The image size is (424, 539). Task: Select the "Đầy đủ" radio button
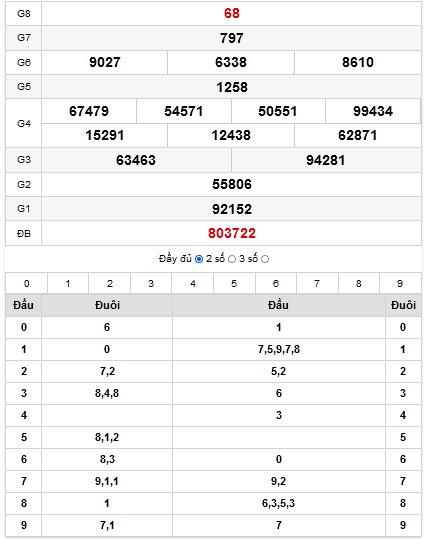coord(199,259)
